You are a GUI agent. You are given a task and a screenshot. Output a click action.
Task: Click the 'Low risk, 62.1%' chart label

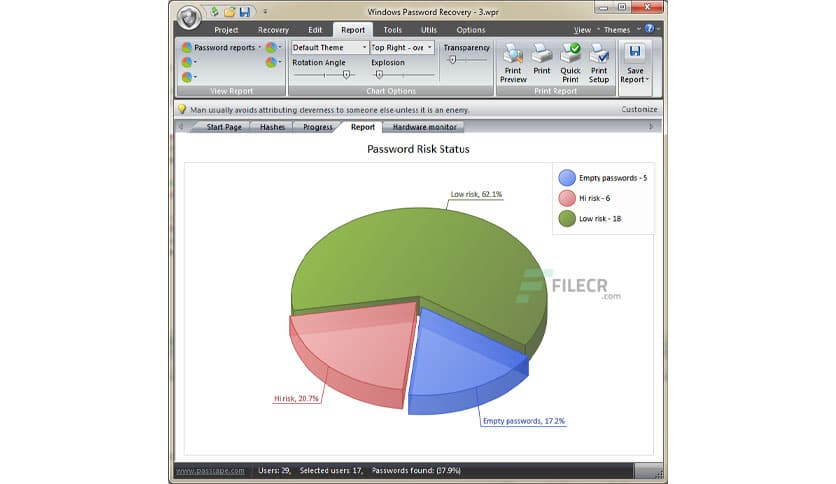(x=476, y=194)
